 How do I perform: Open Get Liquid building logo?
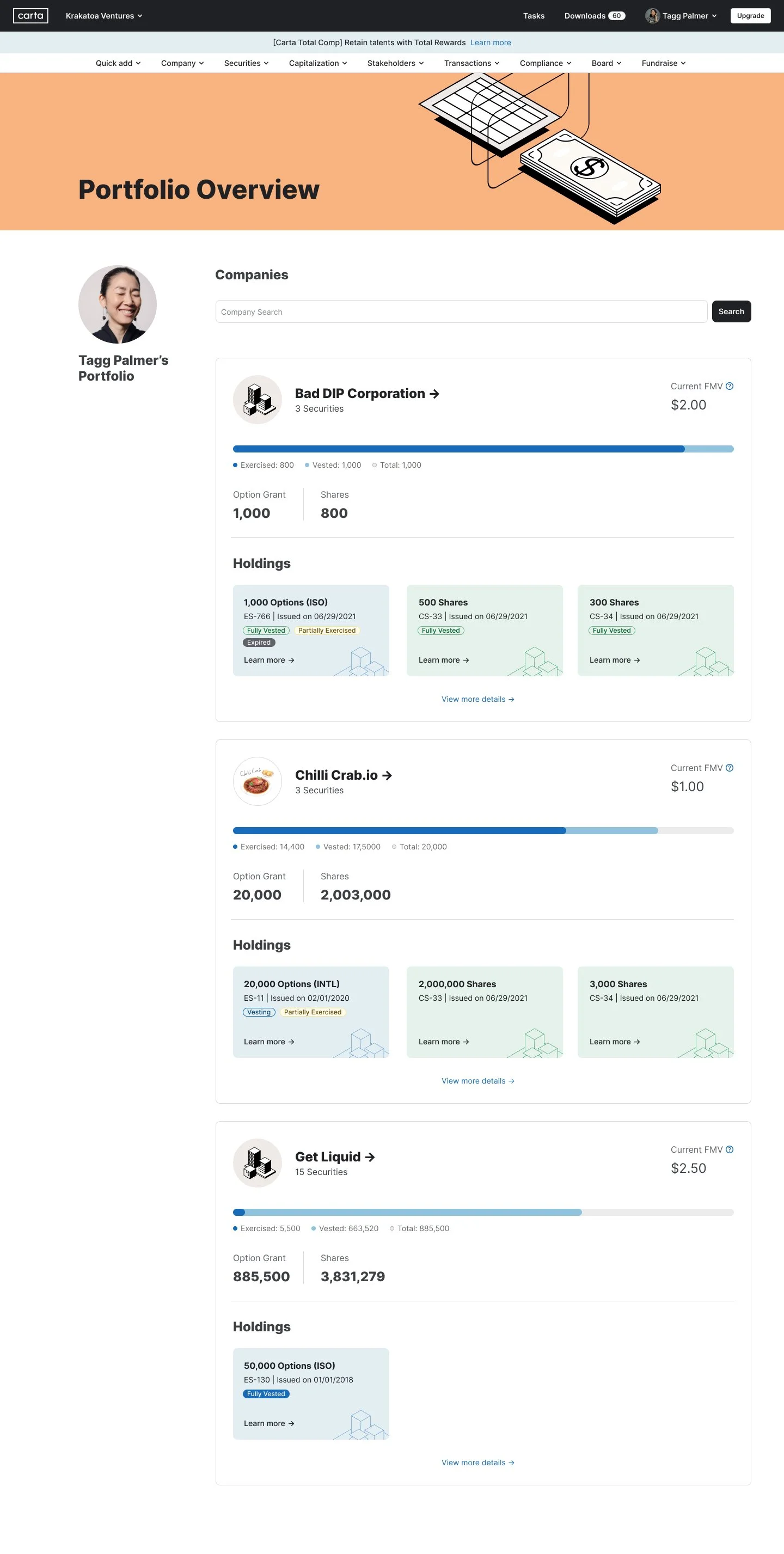258,1163
